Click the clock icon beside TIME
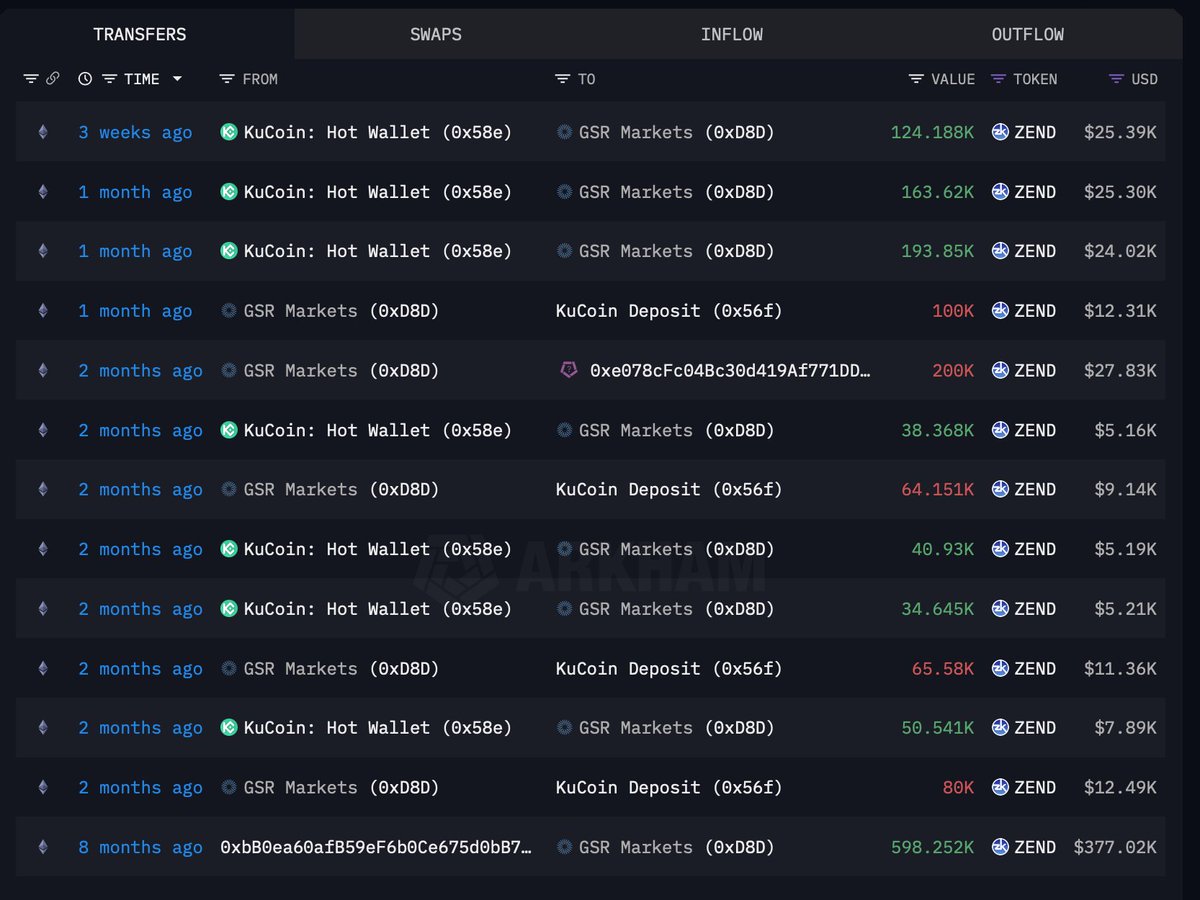 click(x=85, y=79)
